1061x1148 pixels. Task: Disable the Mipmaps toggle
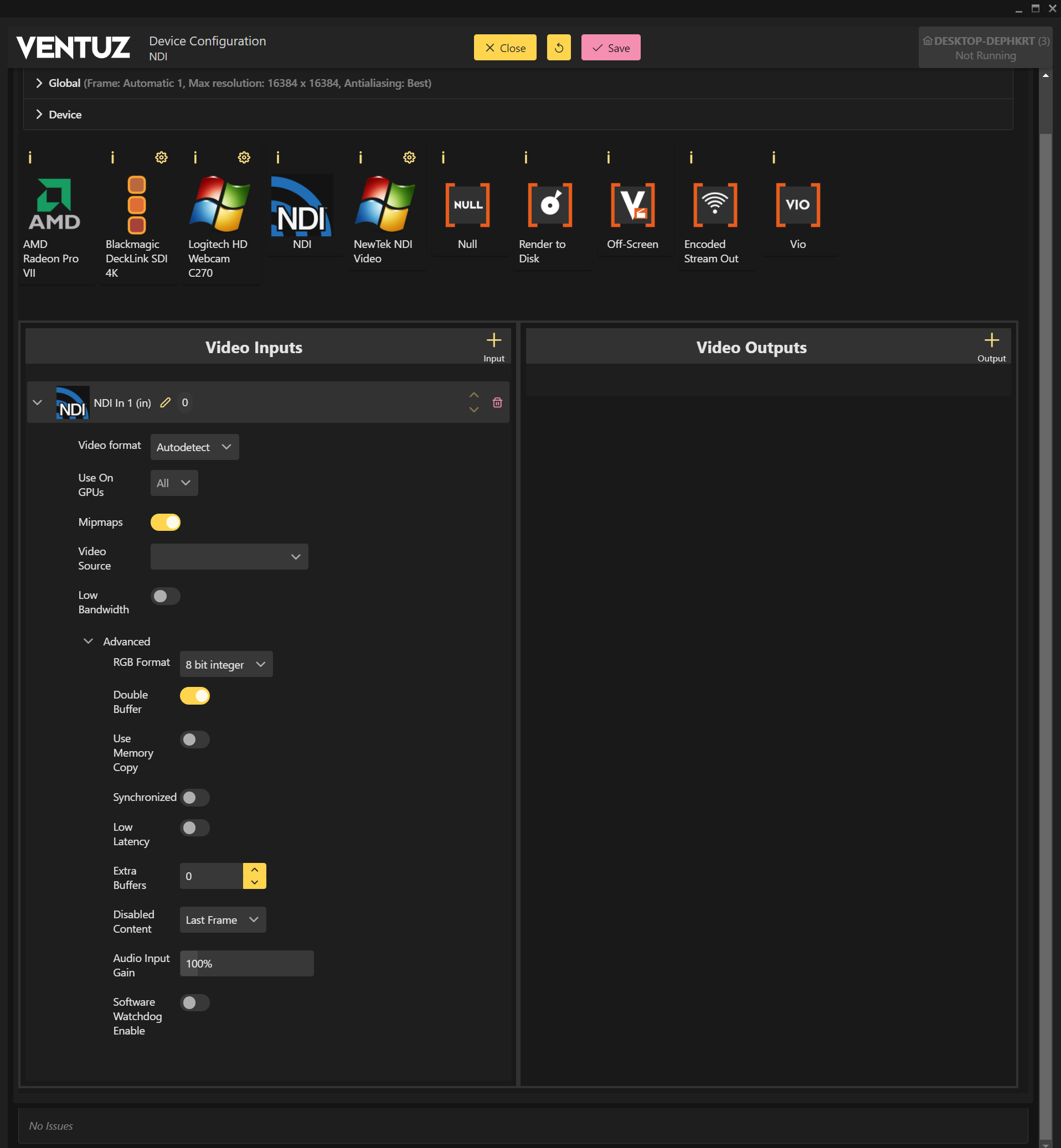point(166,523)
